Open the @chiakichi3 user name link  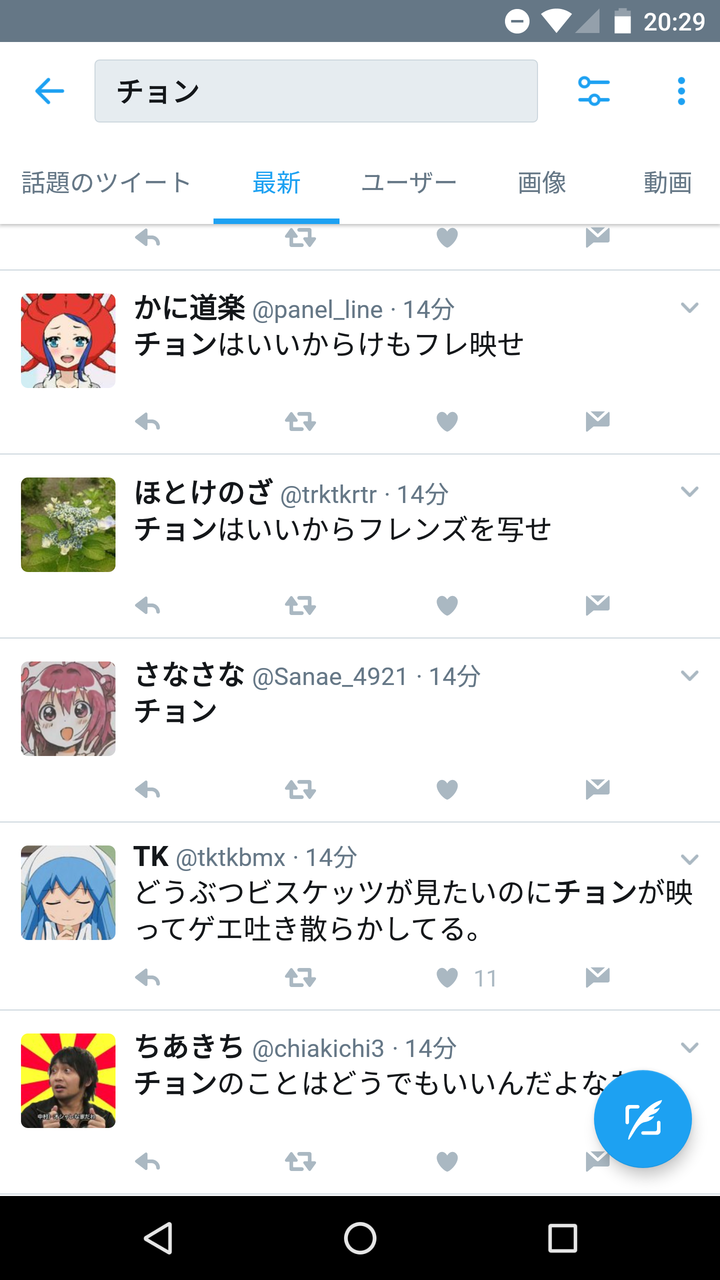(318, 1048)
